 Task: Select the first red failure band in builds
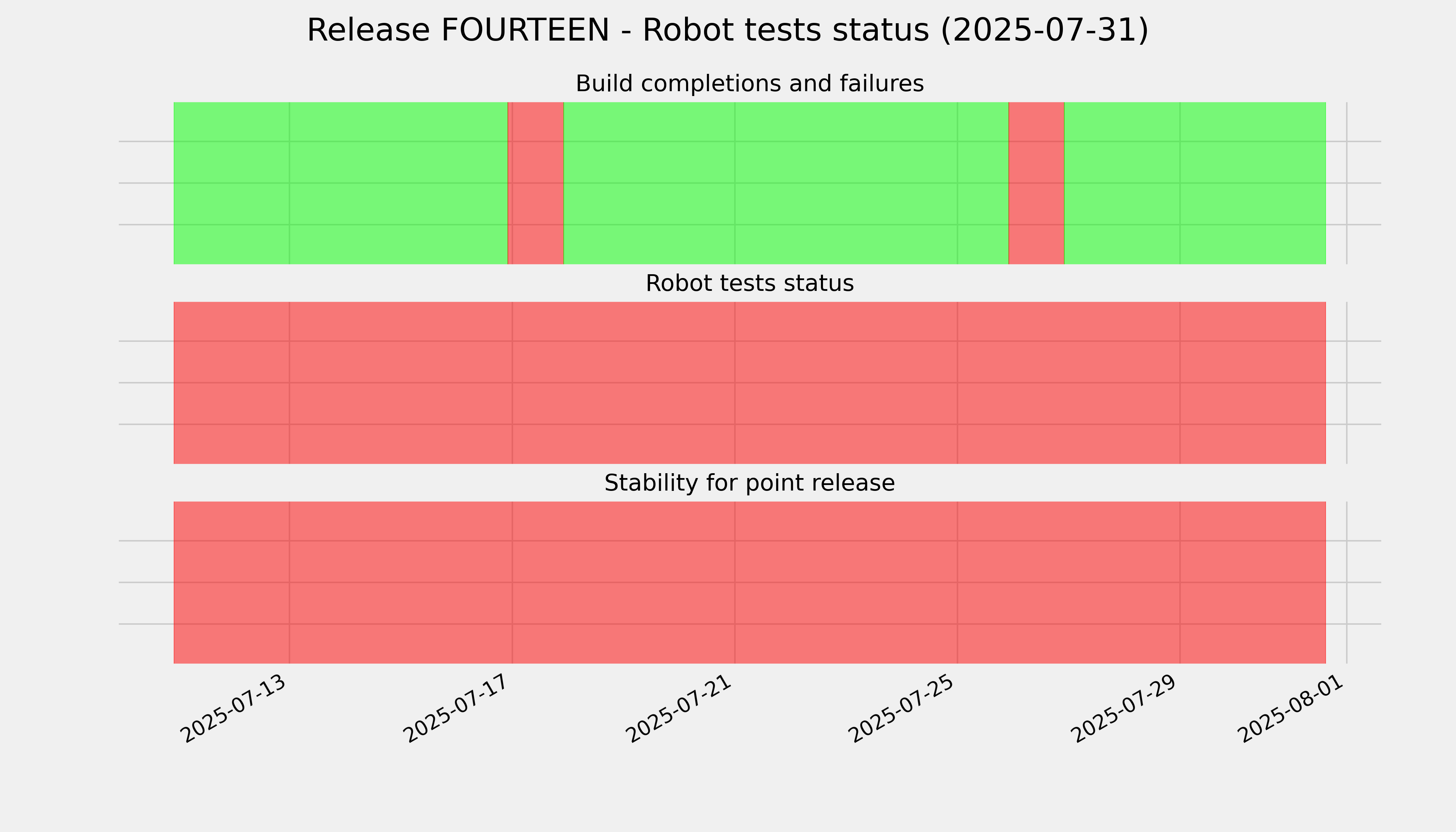(536, 183)
